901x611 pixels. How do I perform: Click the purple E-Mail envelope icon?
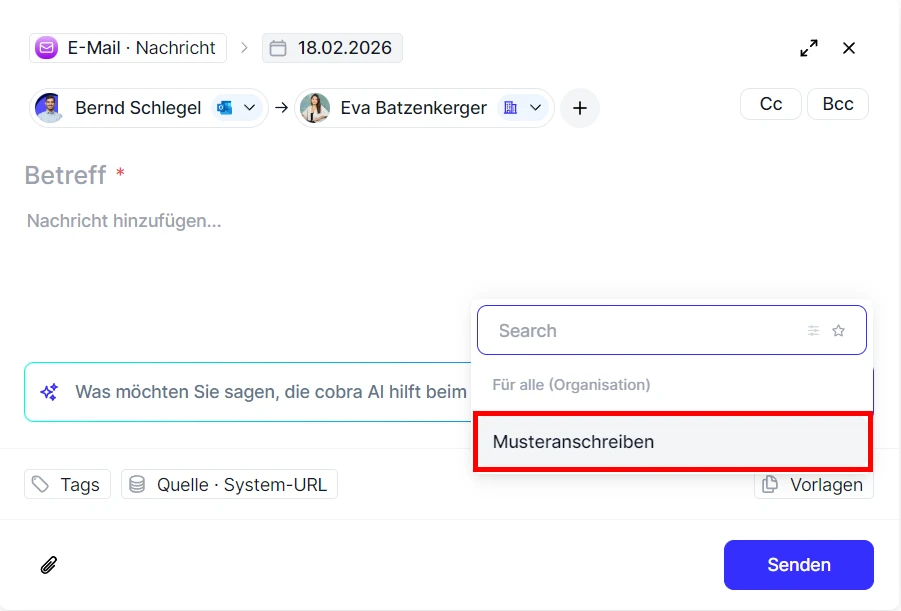click(x=45, y=47)
